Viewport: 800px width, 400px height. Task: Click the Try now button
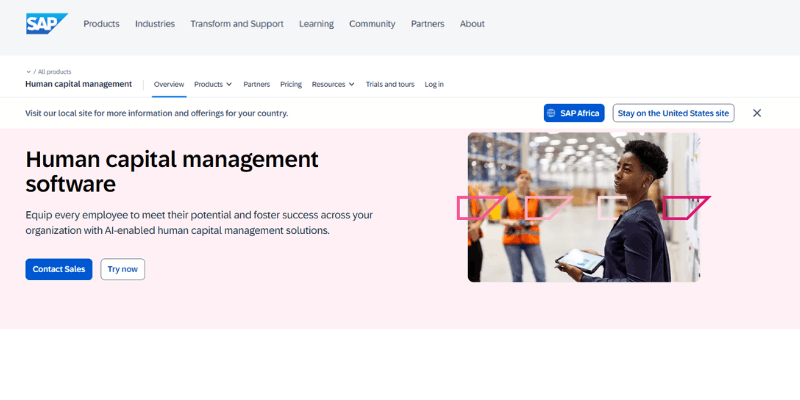point(123,269)
